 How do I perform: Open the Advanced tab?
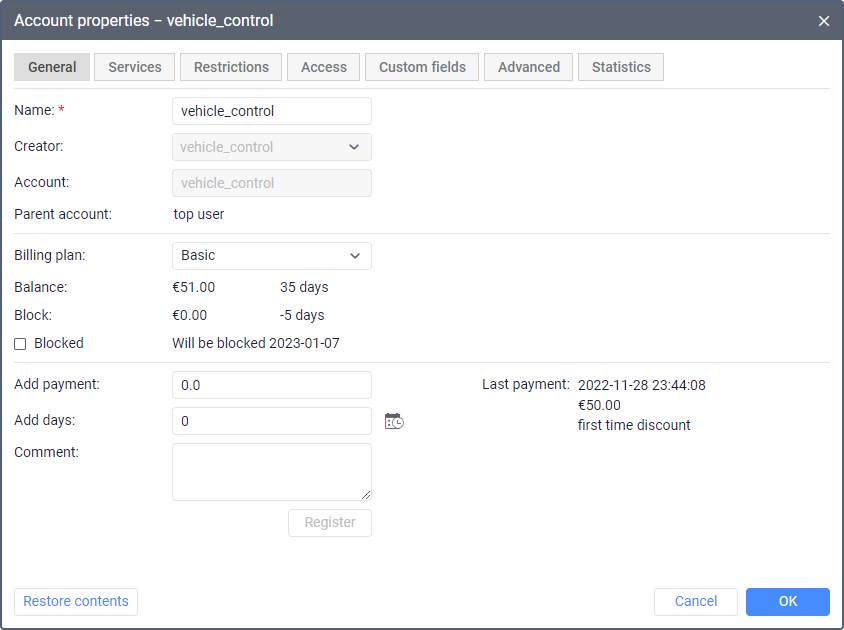(x=529, y=67)
